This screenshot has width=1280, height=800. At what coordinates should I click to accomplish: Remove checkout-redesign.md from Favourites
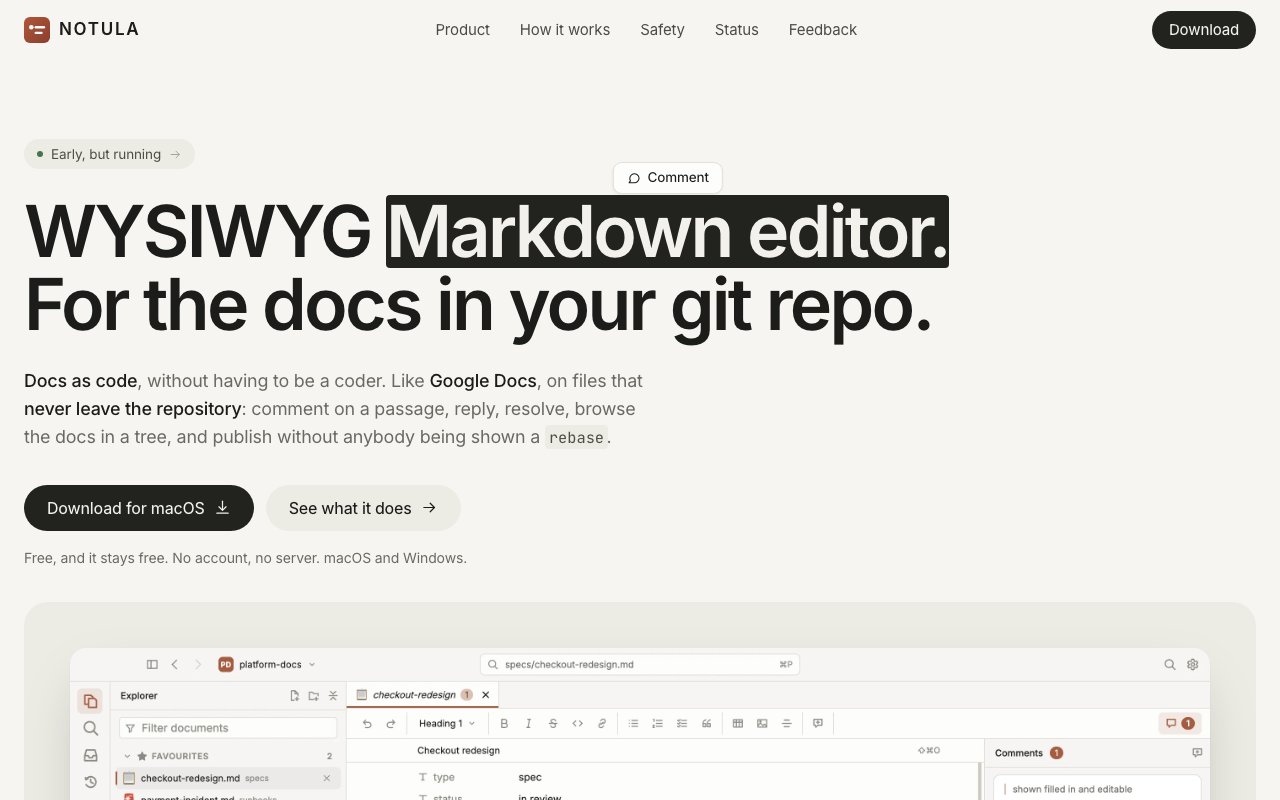pos(327,778)
